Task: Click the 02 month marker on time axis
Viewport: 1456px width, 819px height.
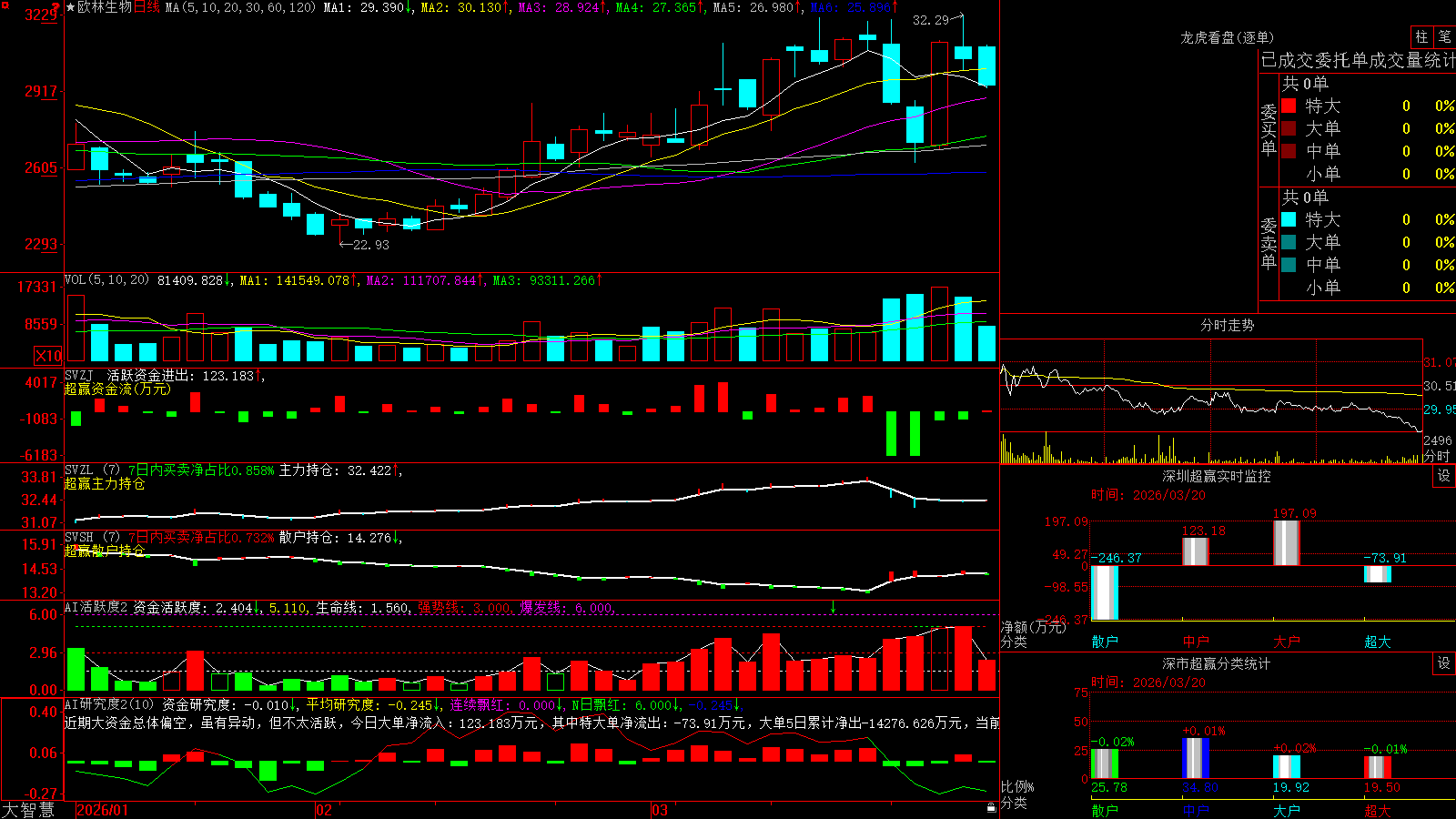Action: point(323,810)
